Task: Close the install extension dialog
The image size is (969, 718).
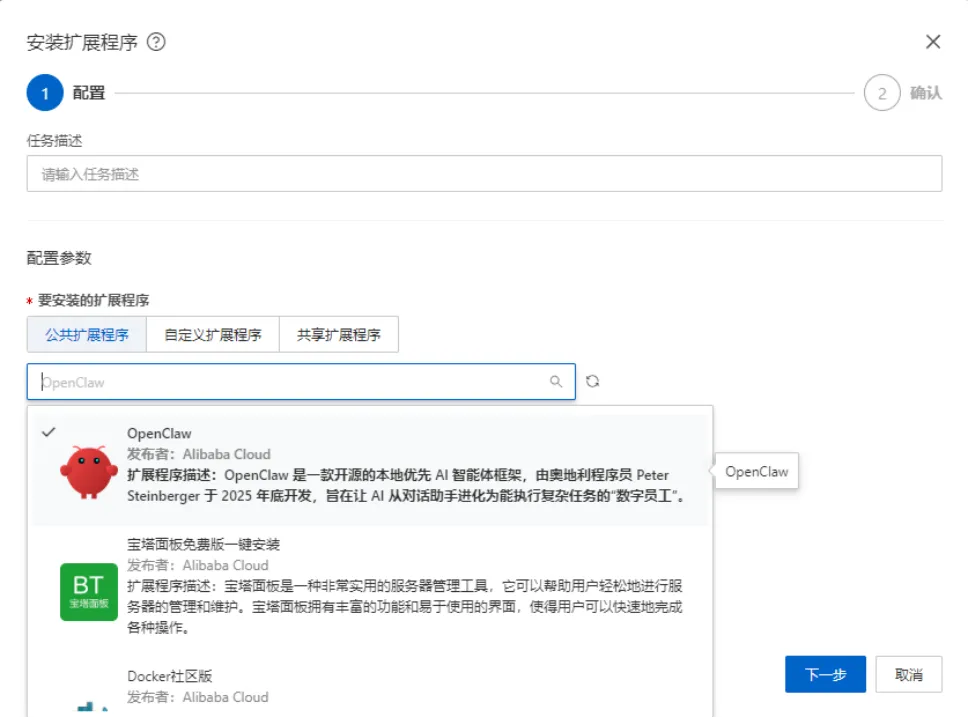Action: [933, 42]
